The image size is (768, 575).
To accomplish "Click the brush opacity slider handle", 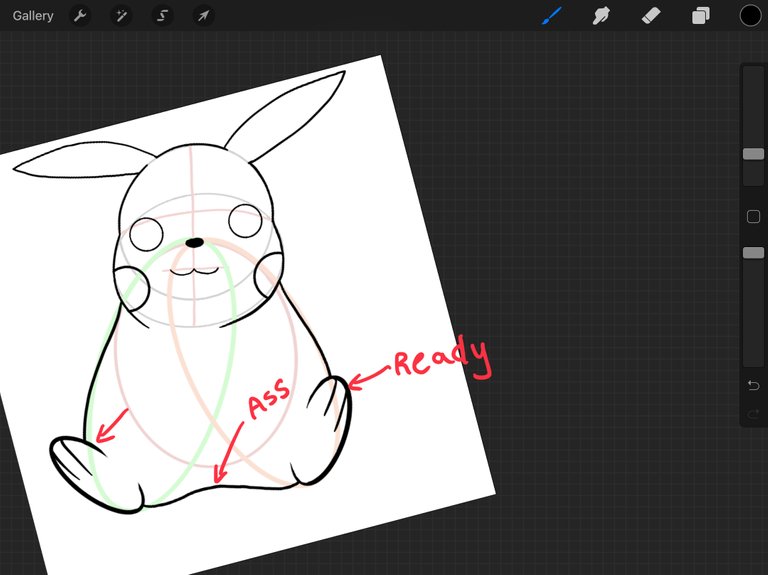I will click(x=753, y=253).
